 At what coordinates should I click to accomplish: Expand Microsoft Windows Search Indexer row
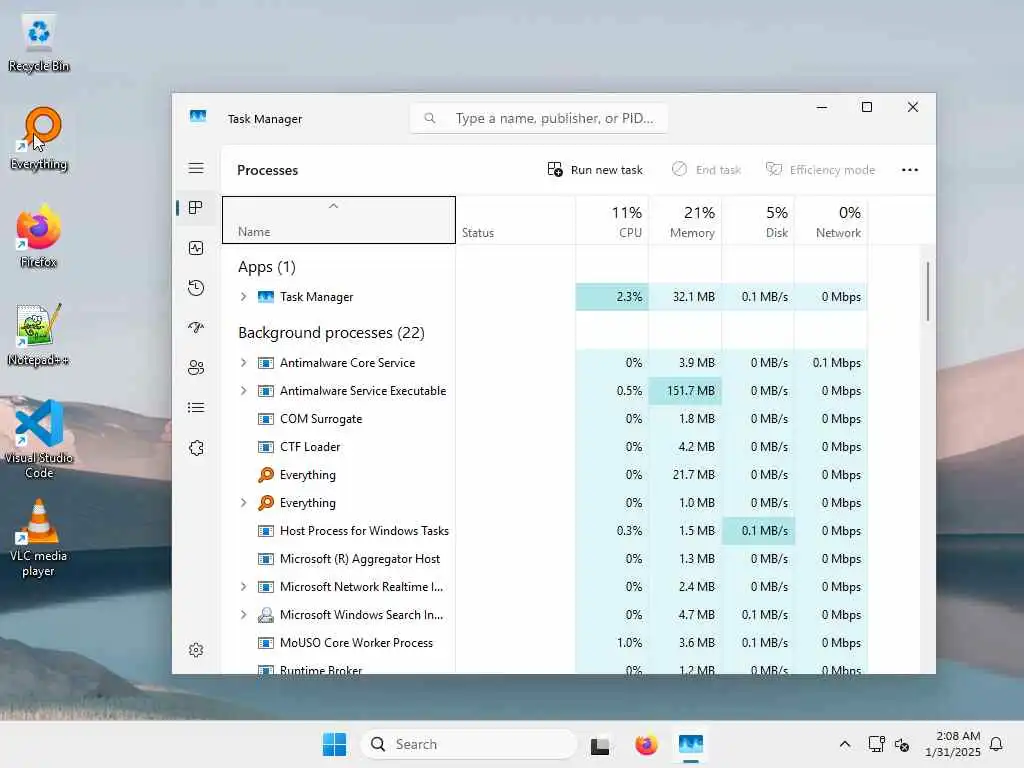[x=243, y=615]
